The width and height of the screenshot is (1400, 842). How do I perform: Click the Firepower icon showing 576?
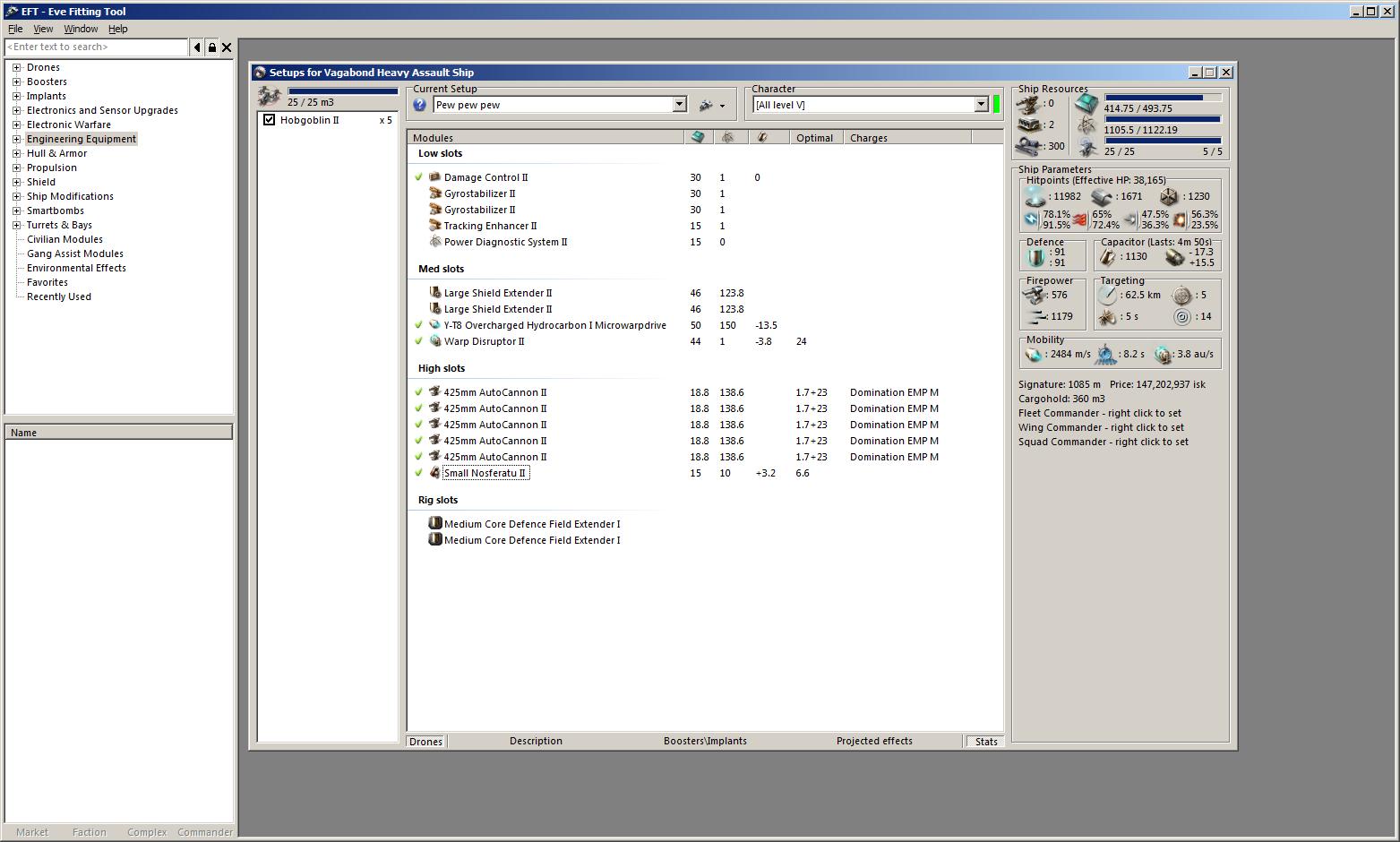tap(1035, 295)
